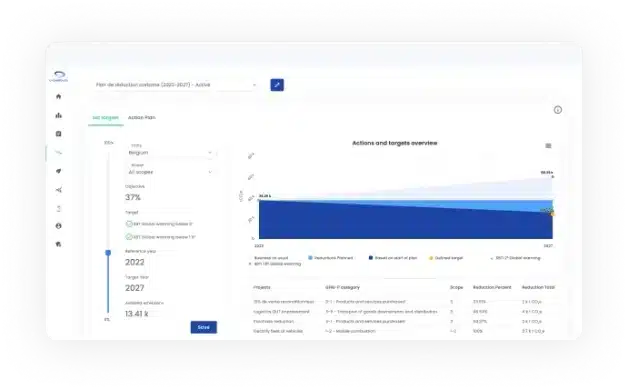Switch to the Action Plan tab

pyautogui.click(x=141, y=117)
